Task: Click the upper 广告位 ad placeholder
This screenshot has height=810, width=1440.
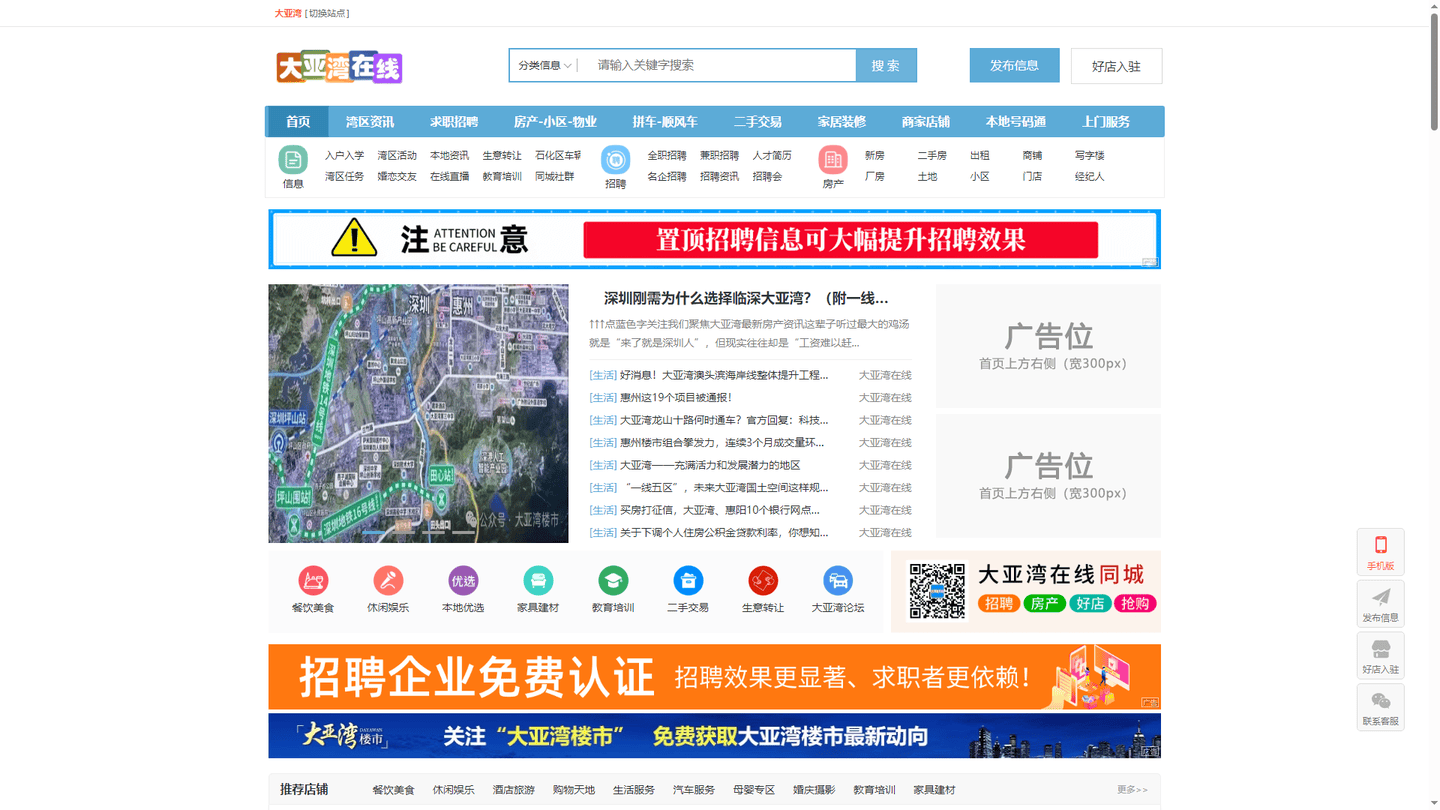Action: (1048, 346)
